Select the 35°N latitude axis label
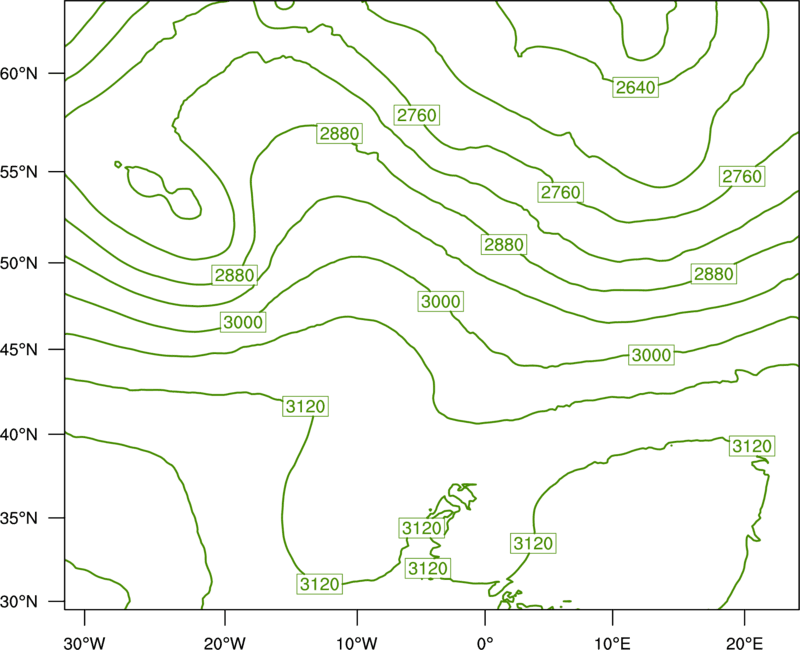 pos(19,518)
